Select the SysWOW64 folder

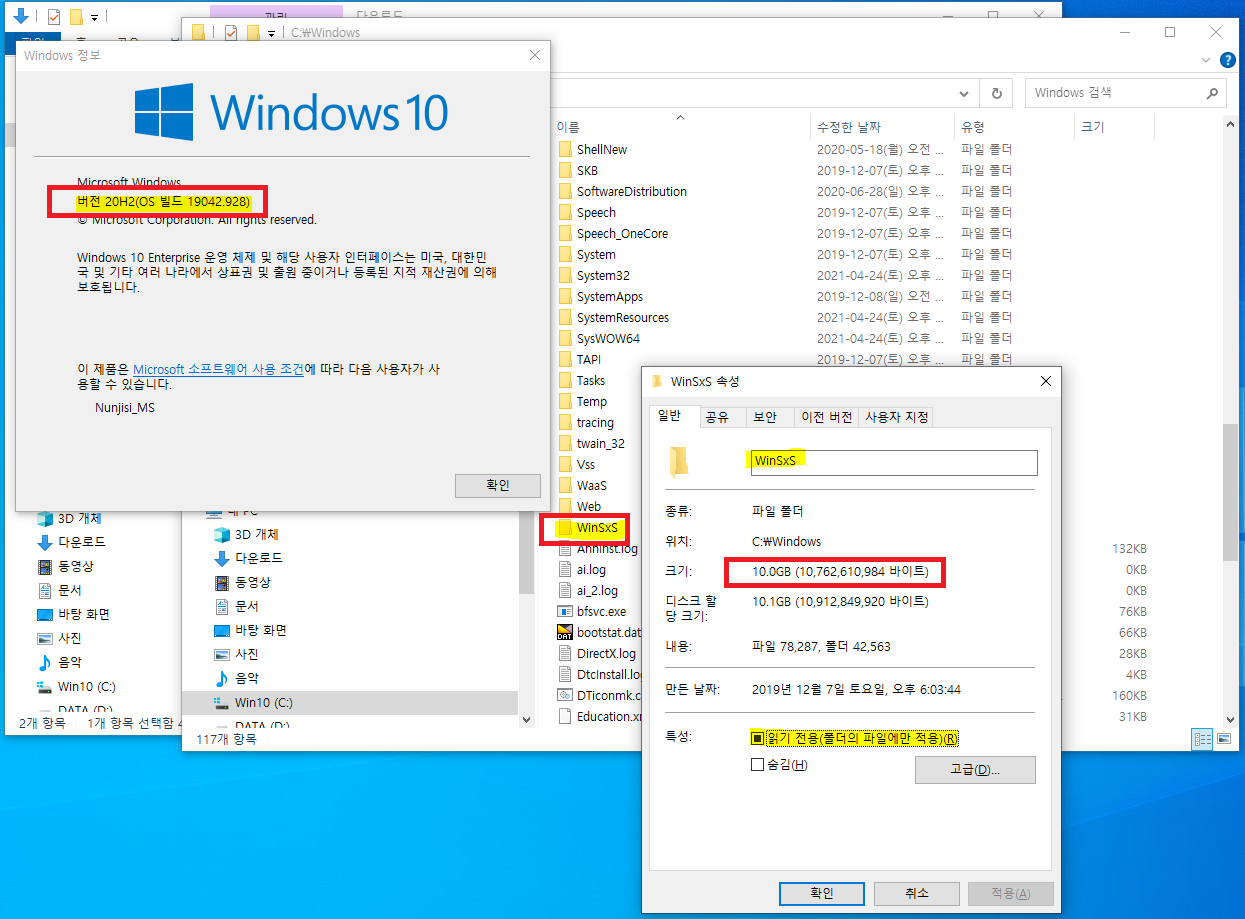pyautogui.click(x=608, y=338)
